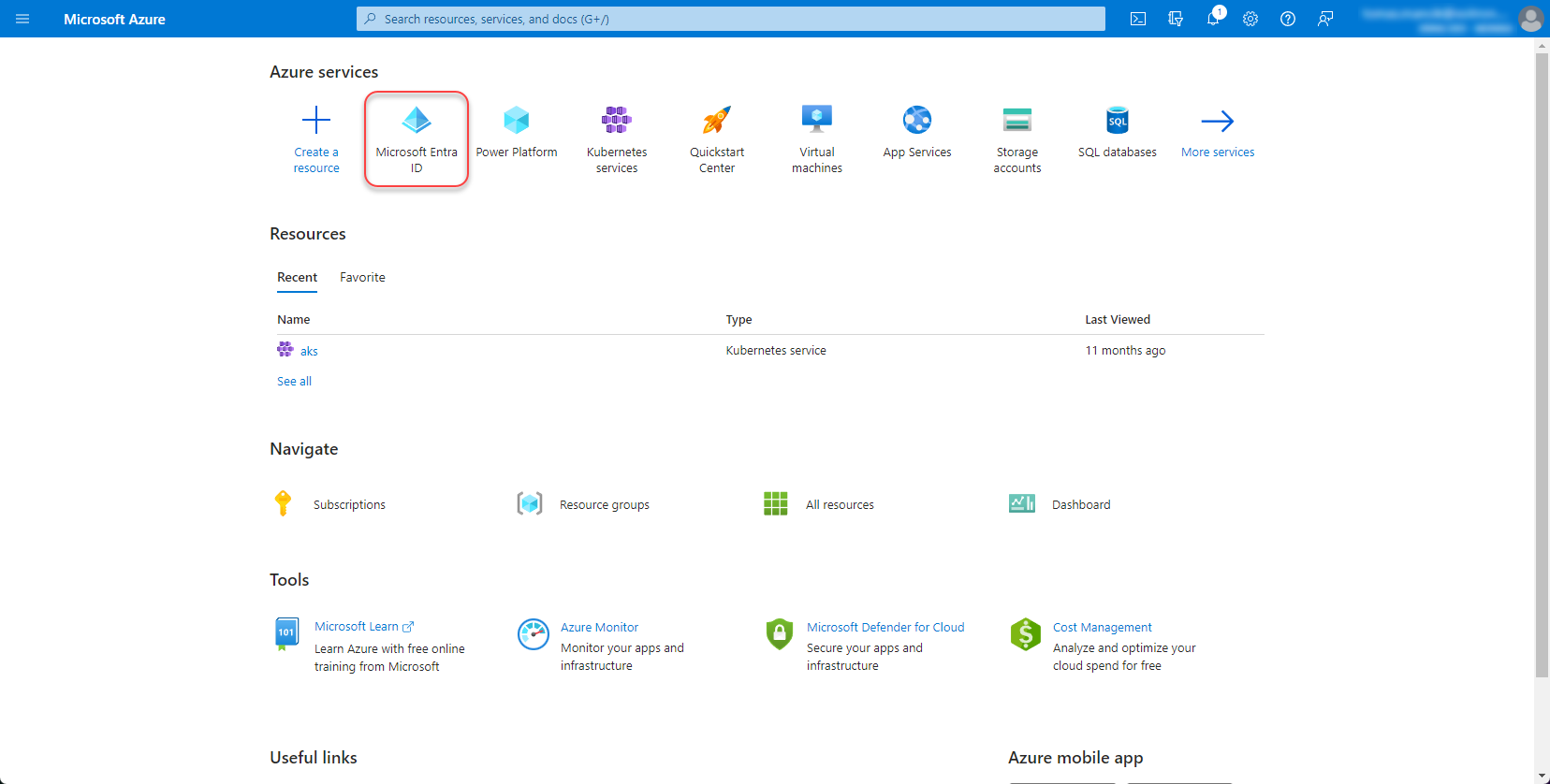Open the hamburger portal menu
This screenshot has height=784, width=1550.
click(x=22, y=19)
